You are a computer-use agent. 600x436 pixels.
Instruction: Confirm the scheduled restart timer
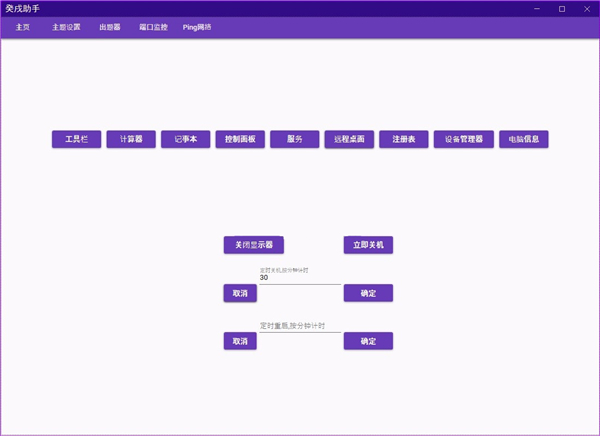click(368, 341)
